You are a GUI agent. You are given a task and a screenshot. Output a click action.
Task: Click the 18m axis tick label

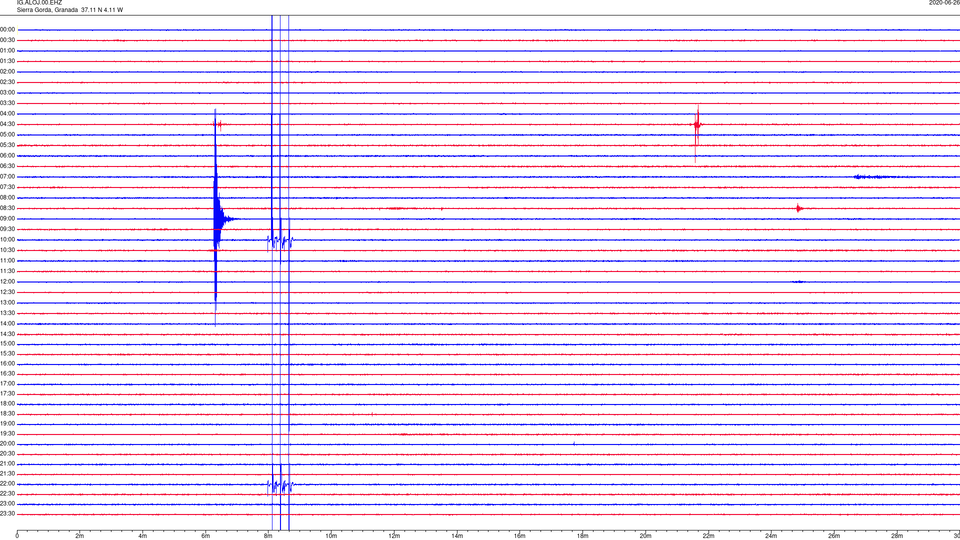(x=583, y=536)
